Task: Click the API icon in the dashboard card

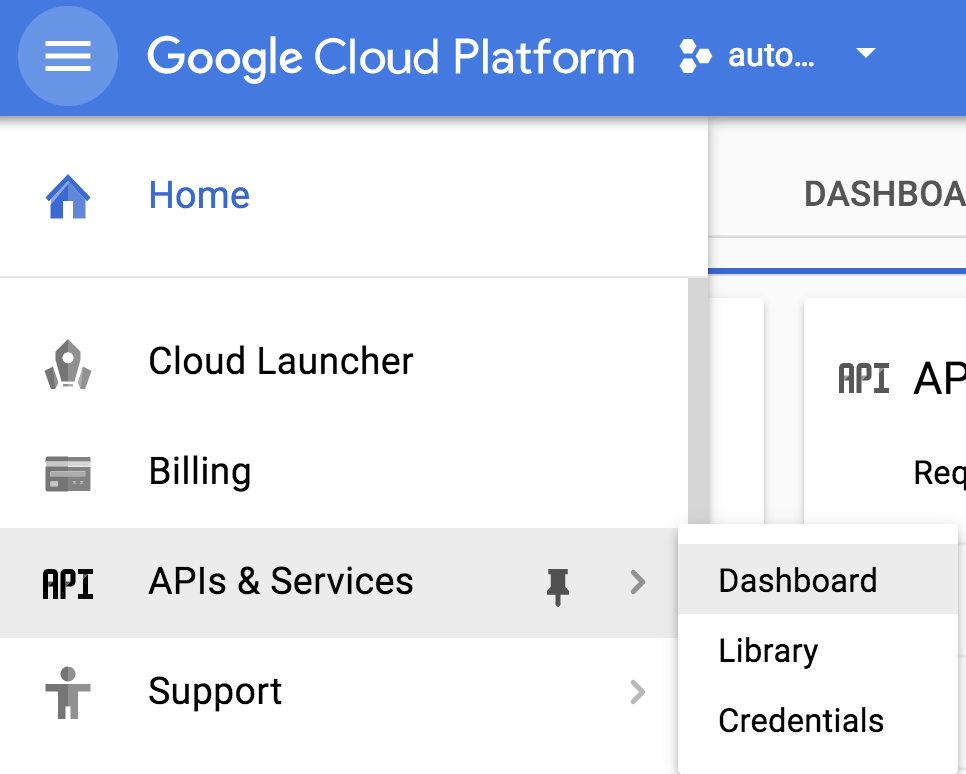Action: pyautogui.click(x=863, y=379)
